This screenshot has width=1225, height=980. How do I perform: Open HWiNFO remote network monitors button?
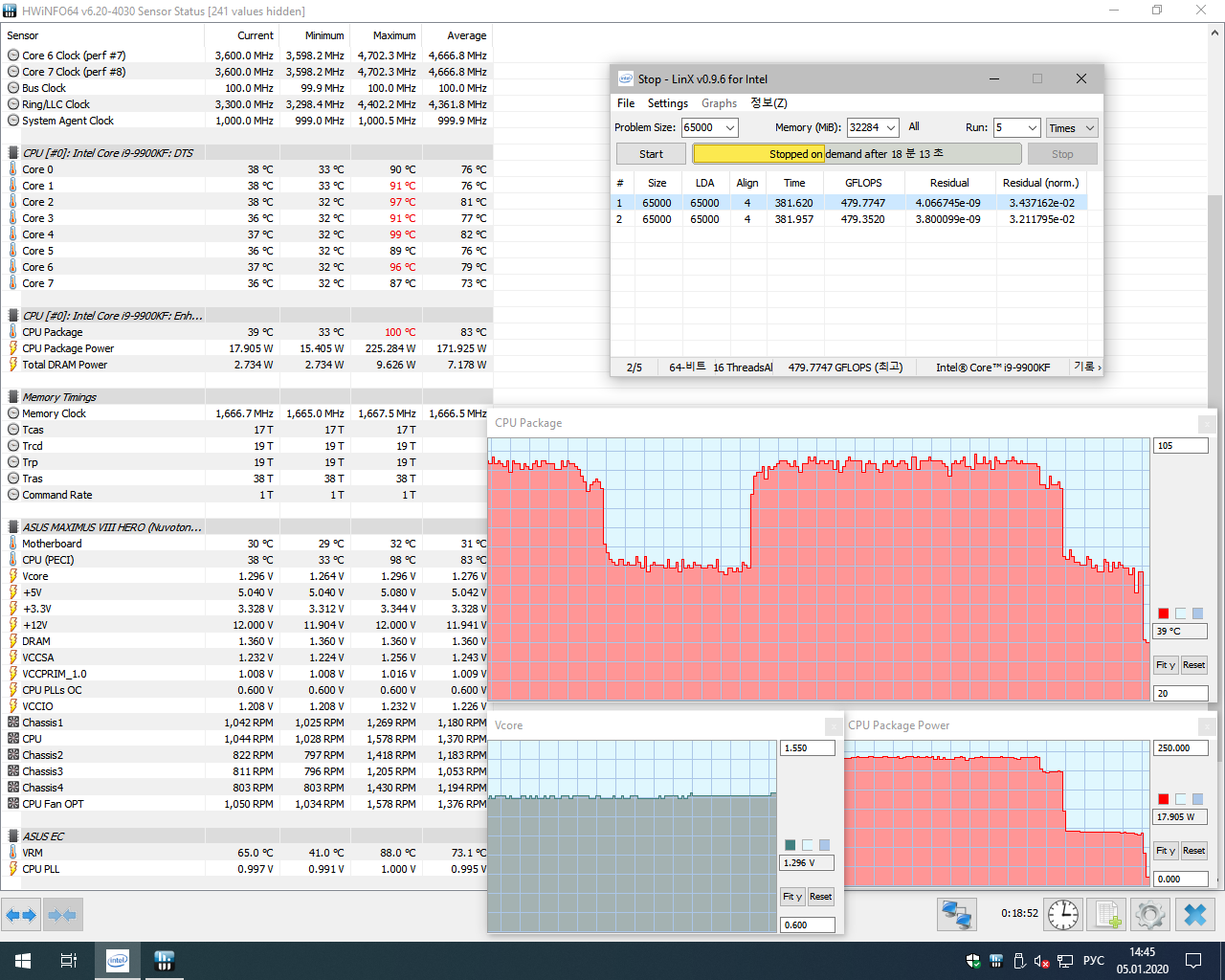tap(956, 915)
